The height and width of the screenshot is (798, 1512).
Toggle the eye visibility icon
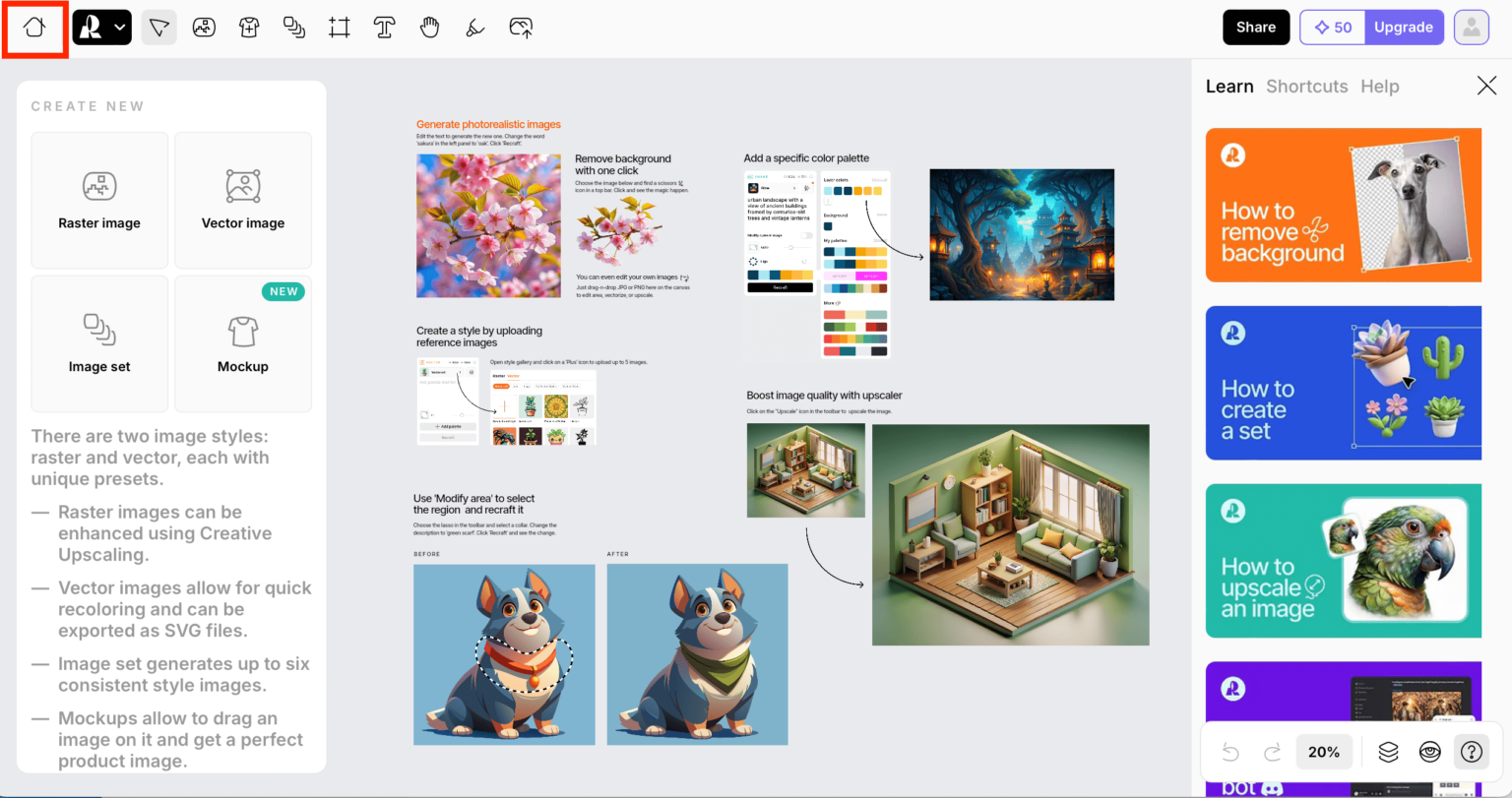(x=1430, y=752)
